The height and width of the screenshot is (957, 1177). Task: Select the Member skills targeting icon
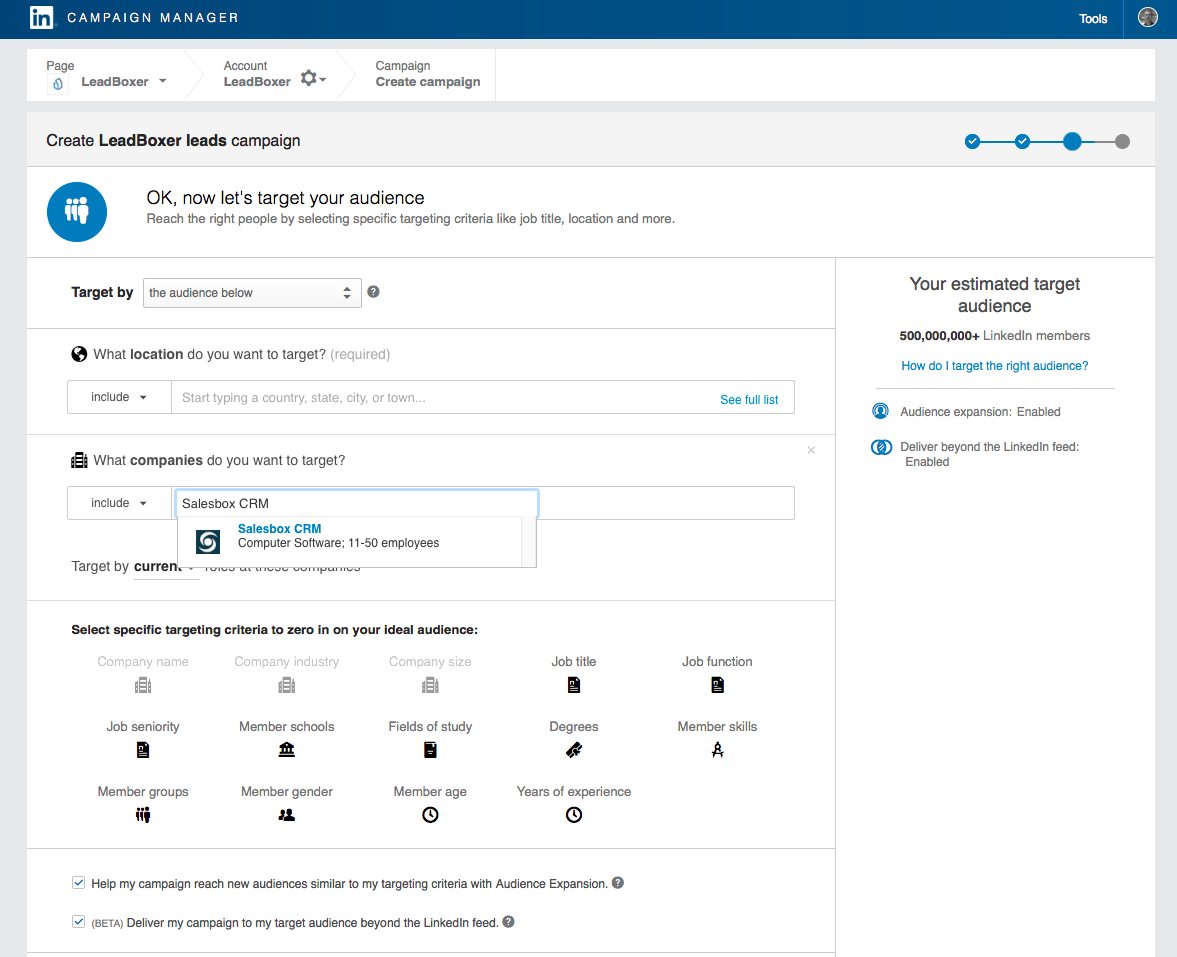pos(718,750)
